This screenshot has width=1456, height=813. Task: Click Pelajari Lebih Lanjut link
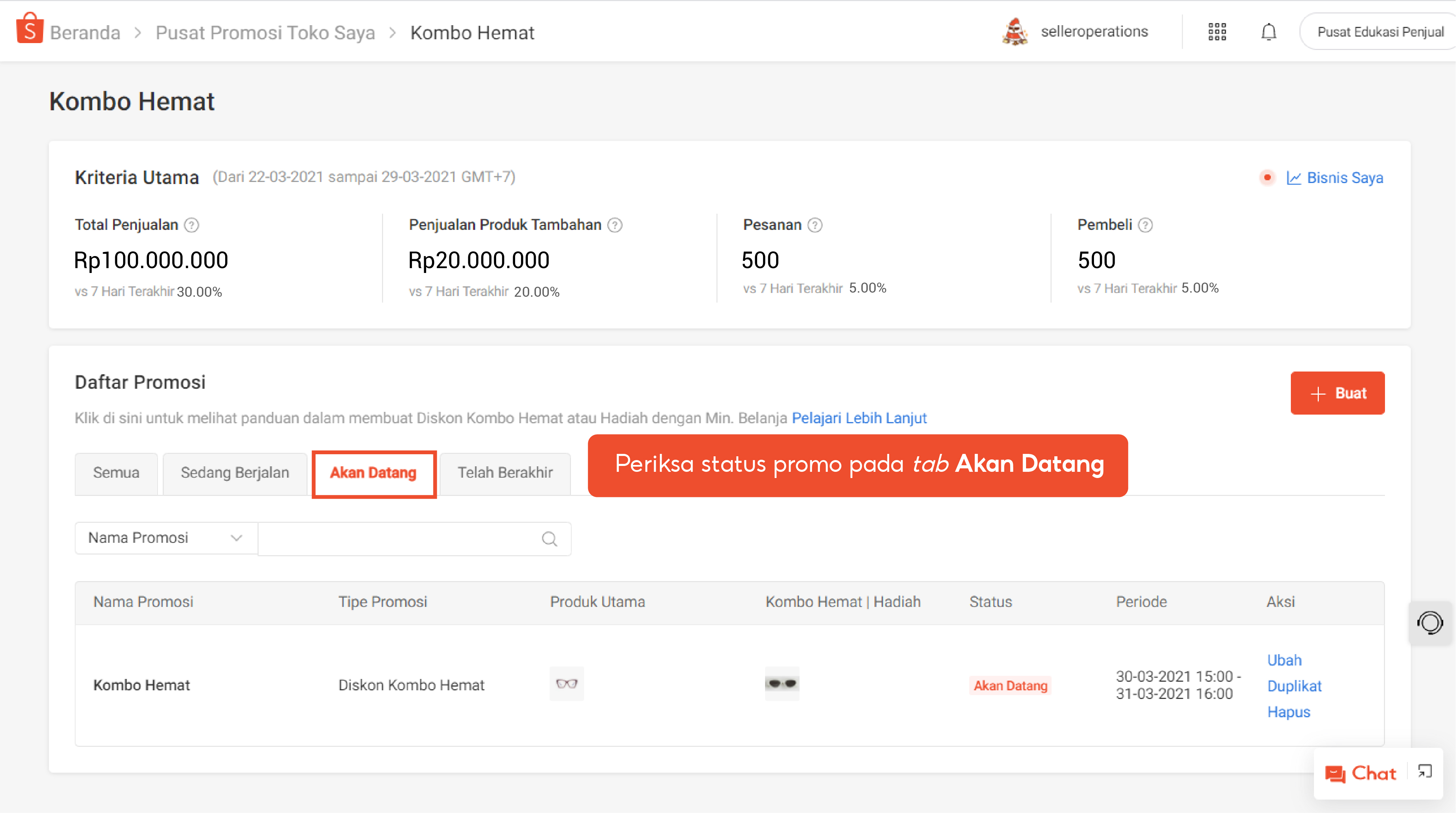(x=859, y=418)
